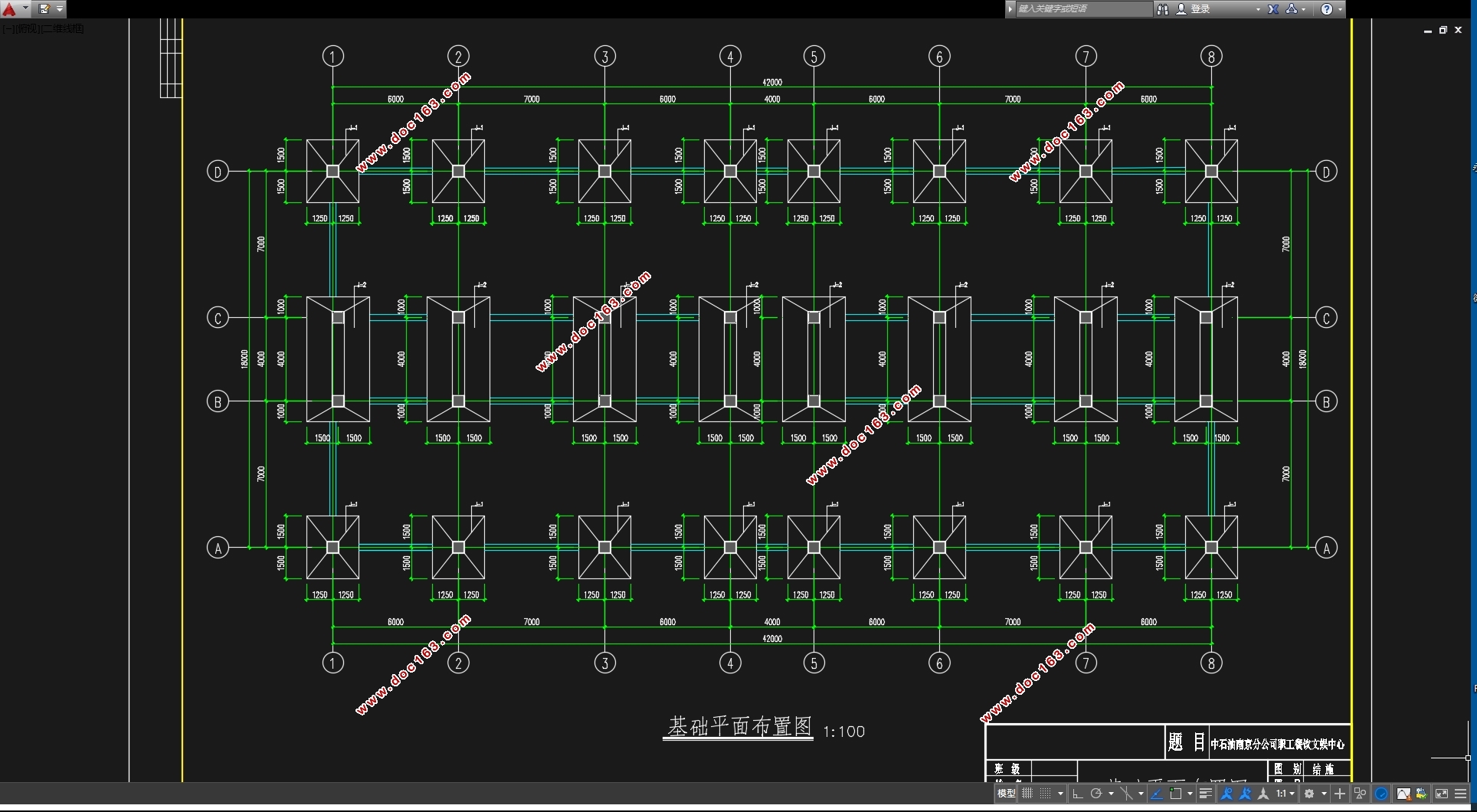1477x812 pixels.
Task: Restore down the drawing window
Action: pos(1443,30)
